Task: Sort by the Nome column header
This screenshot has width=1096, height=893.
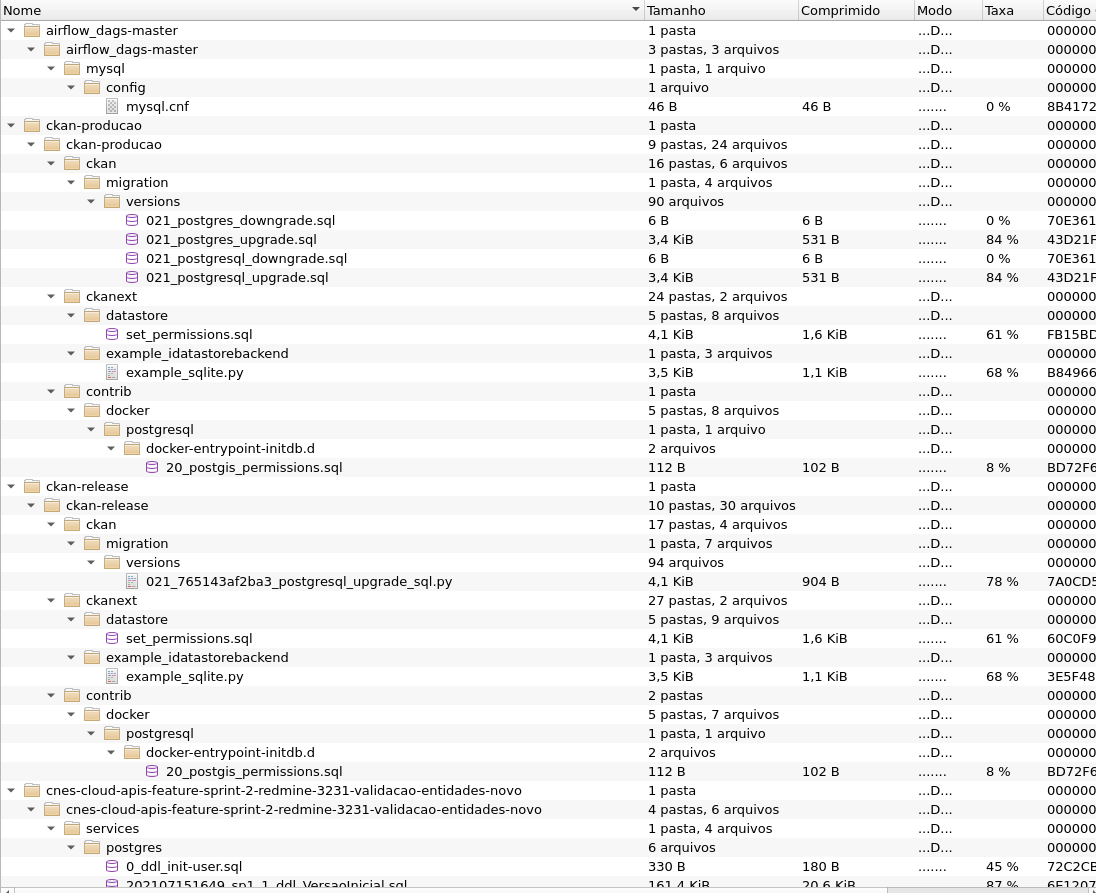Action: [x=322, y=10]
